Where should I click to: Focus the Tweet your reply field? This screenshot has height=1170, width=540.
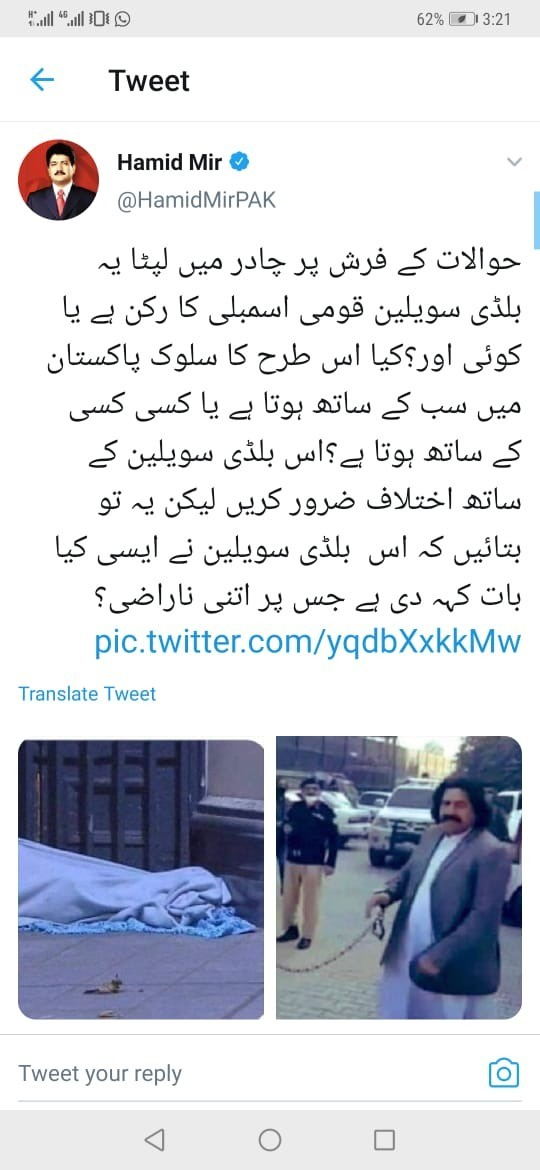pos(246,1074)
